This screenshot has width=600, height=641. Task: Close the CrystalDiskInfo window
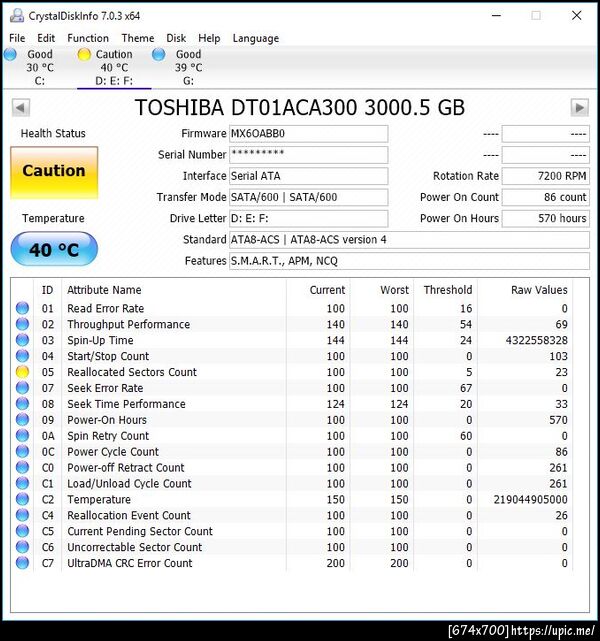coord(576,16)
